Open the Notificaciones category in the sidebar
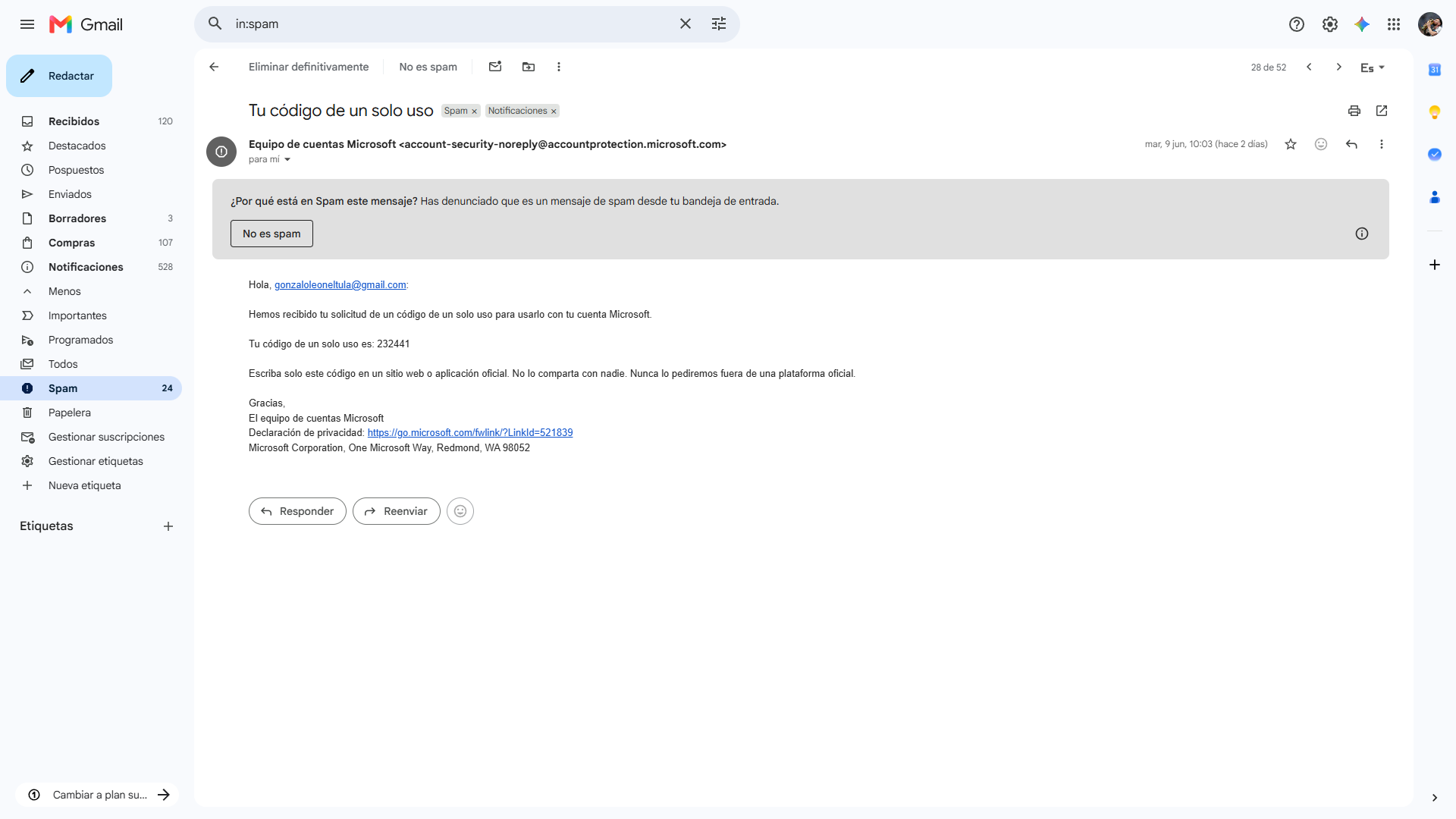The height and width of the screenshot is (819, 1456). tap(91, 267)
